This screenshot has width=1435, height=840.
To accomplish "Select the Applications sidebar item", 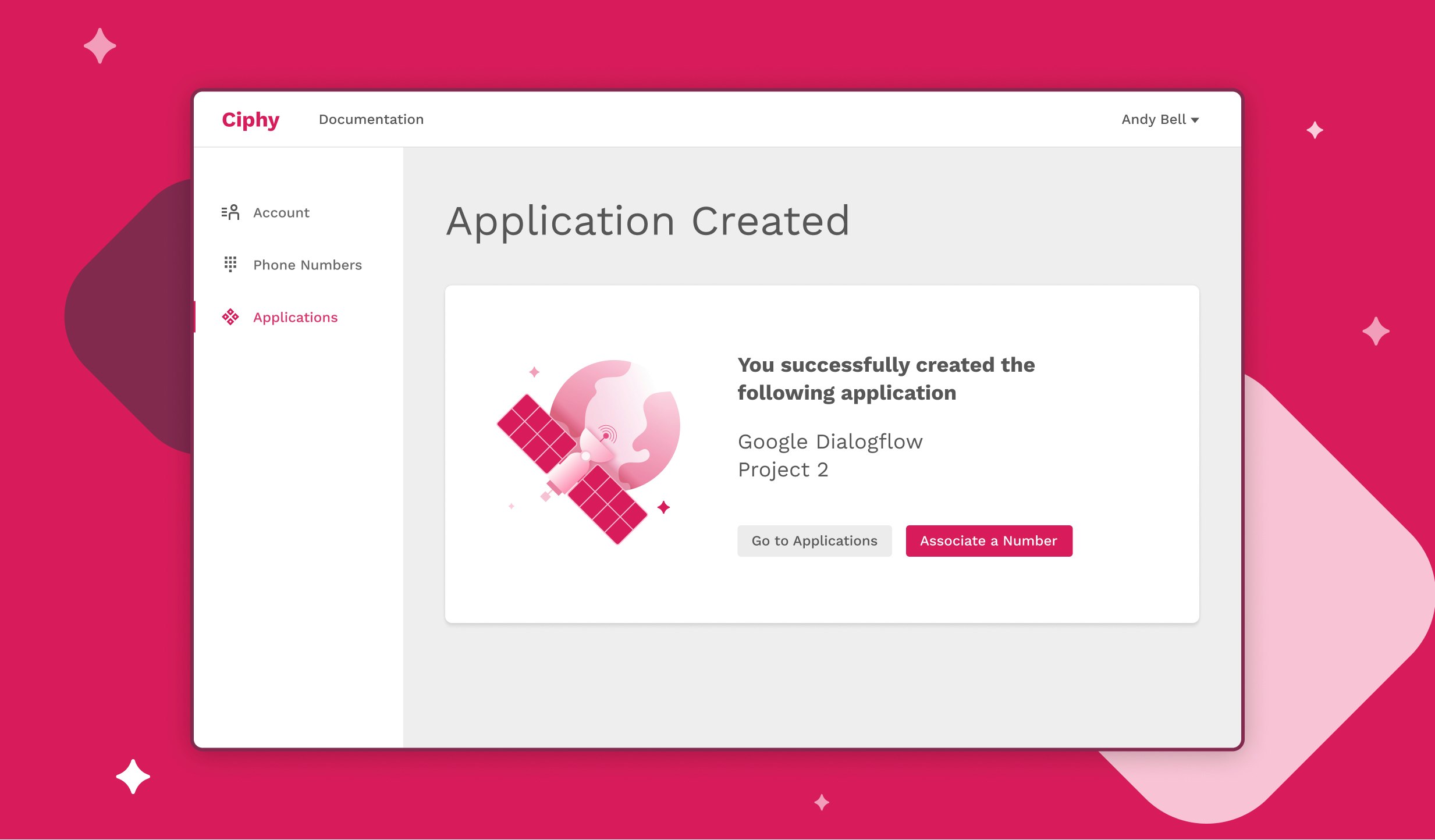I will [295, 318].
